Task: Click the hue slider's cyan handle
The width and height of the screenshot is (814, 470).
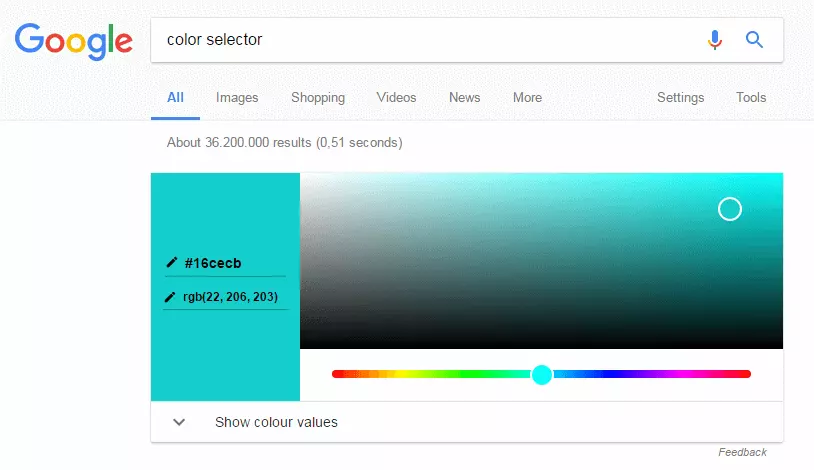Action: 542,375
